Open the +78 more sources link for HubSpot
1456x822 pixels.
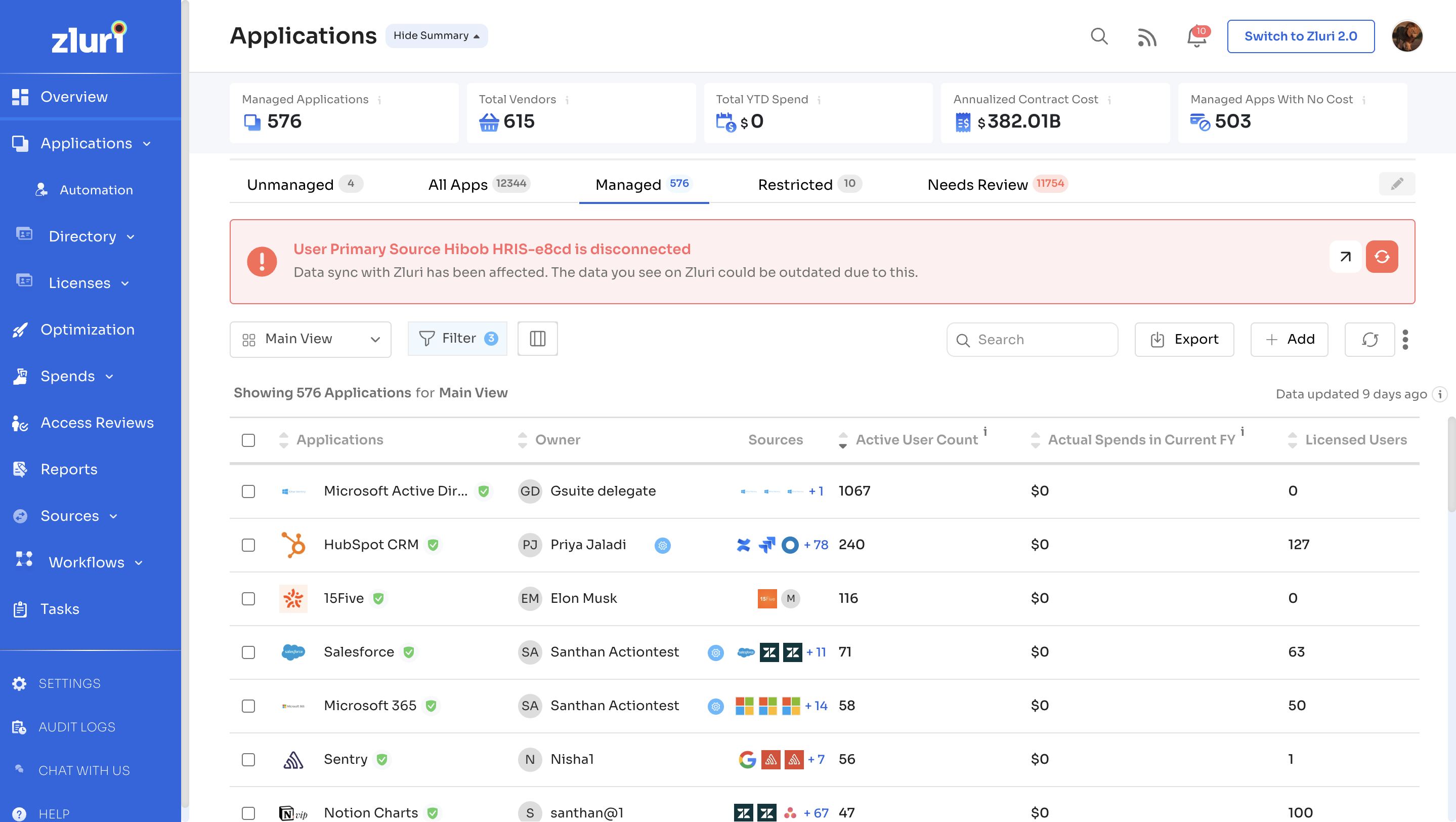(816, 545)
